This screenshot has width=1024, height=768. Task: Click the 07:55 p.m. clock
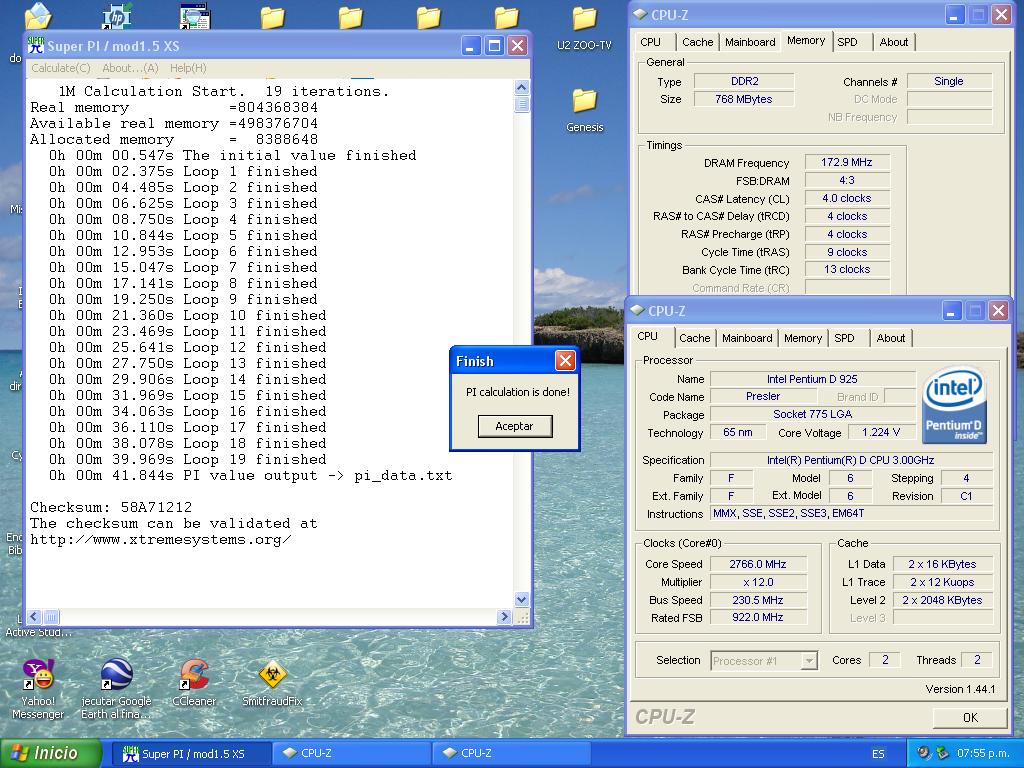(x=984, y=754)
